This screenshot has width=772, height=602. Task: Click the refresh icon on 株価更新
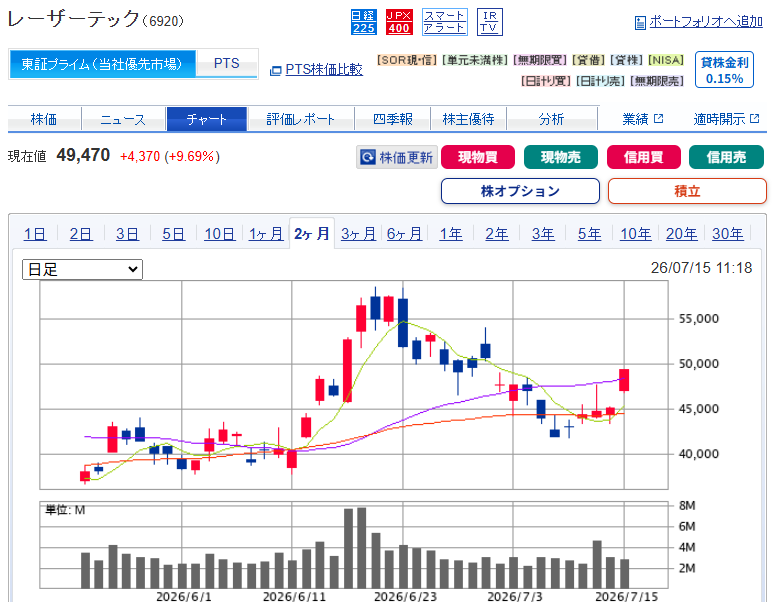[368, 158]
